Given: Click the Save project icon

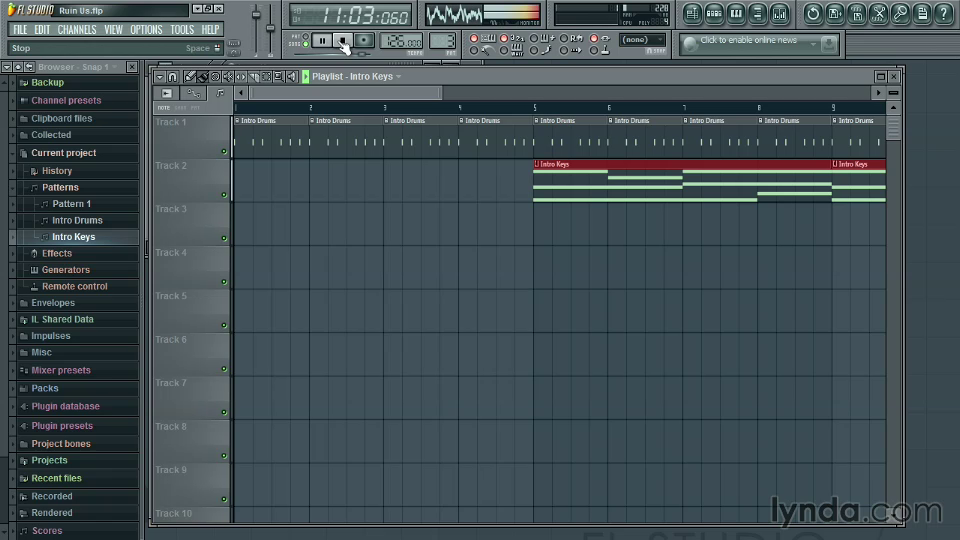Looking at the screenshot, I should click(x=835, y=13).
